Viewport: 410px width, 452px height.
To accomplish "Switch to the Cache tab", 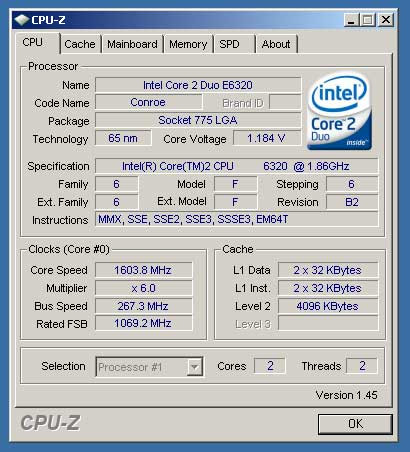I will tap(80, 44).
